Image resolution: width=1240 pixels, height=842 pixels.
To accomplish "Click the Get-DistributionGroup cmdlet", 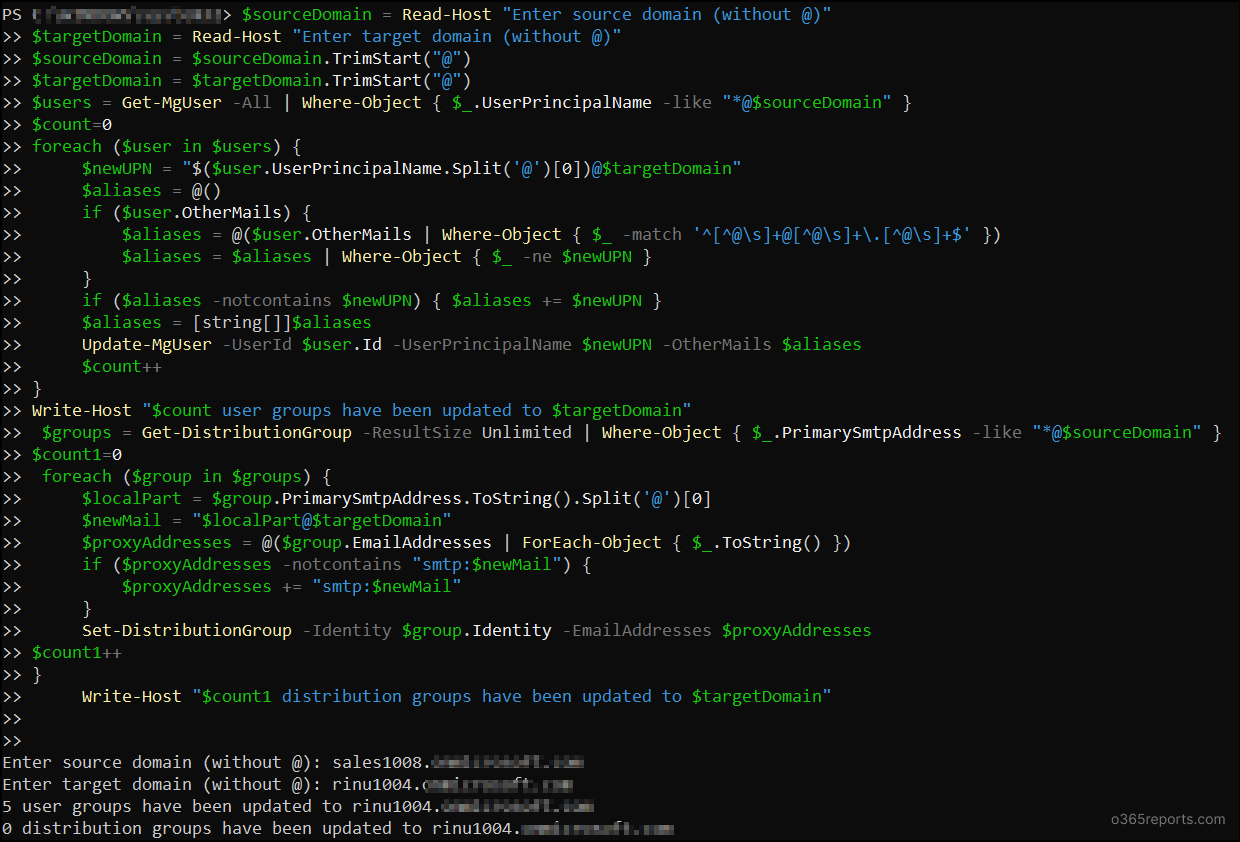I will click(246, 432).
